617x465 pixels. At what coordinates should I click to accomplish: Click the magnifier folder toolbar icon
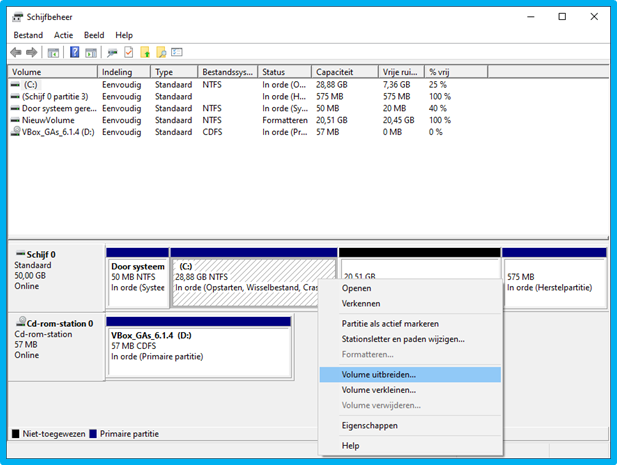coord(161,52)
